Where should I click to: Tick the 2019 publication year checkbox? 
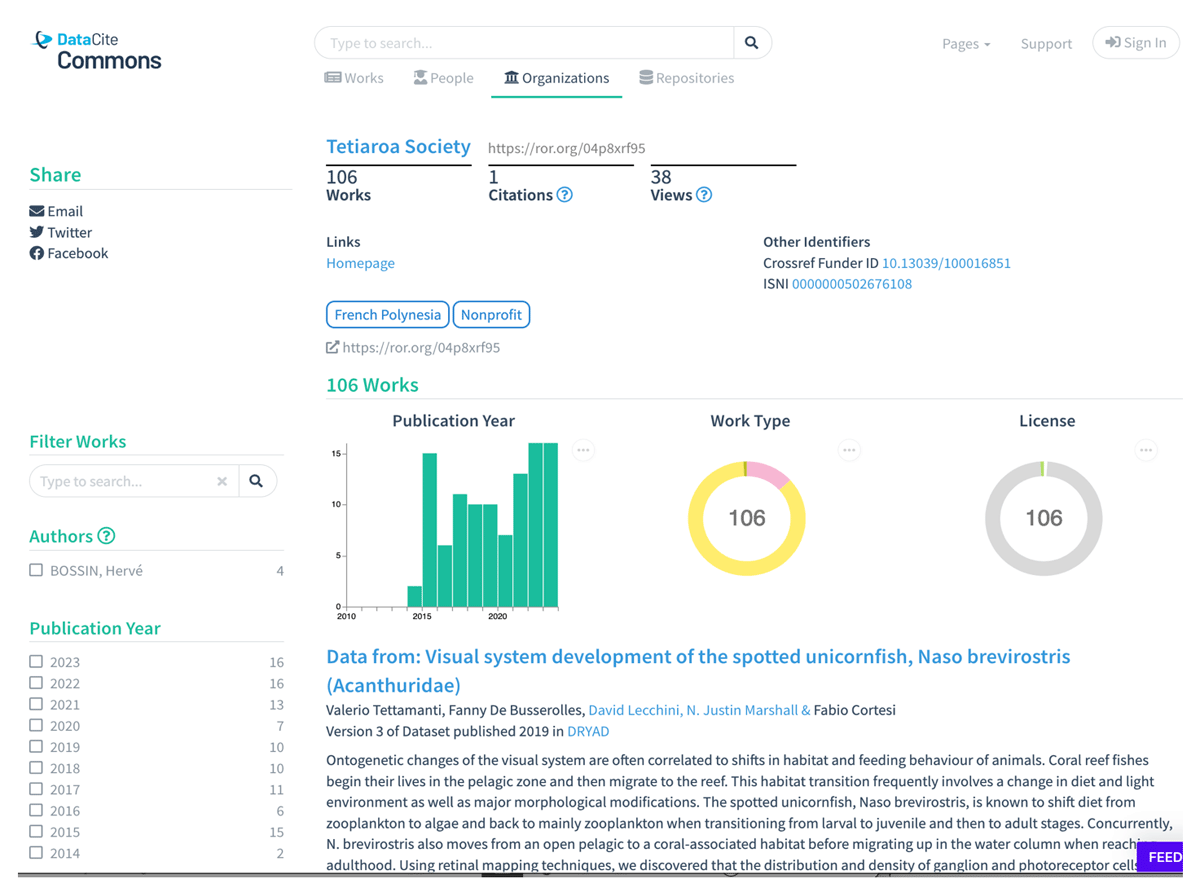[36, 747]
